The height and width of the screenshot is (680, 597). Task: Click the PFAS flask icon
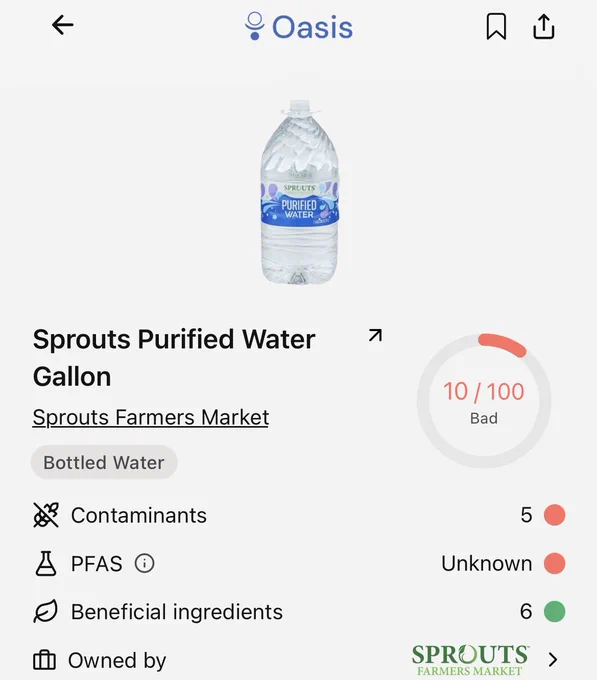[x=46, y=563]
